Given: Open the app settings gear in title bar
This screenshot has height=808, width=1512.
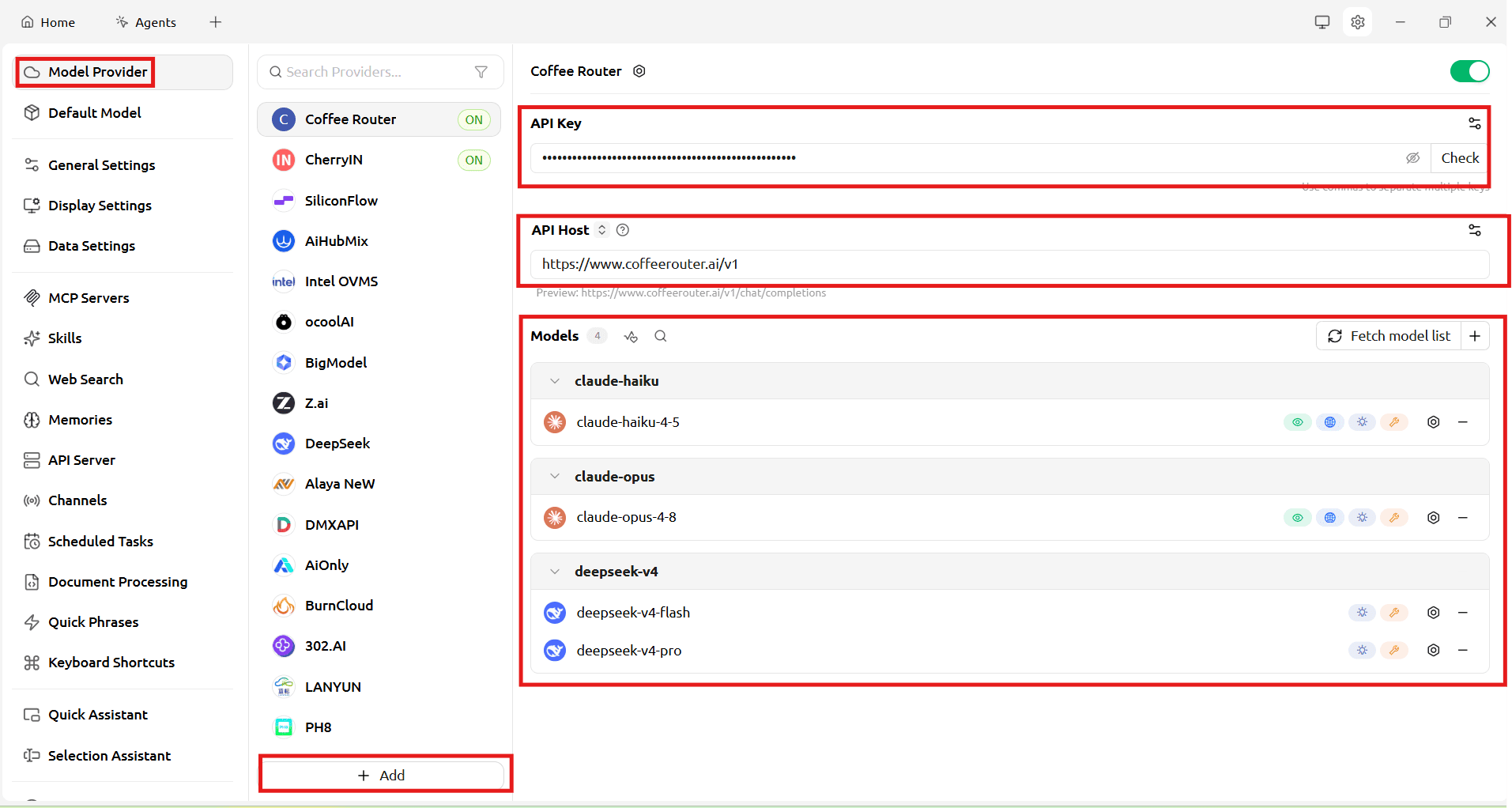Looking at the screenshot, I should click(1358, 22).
